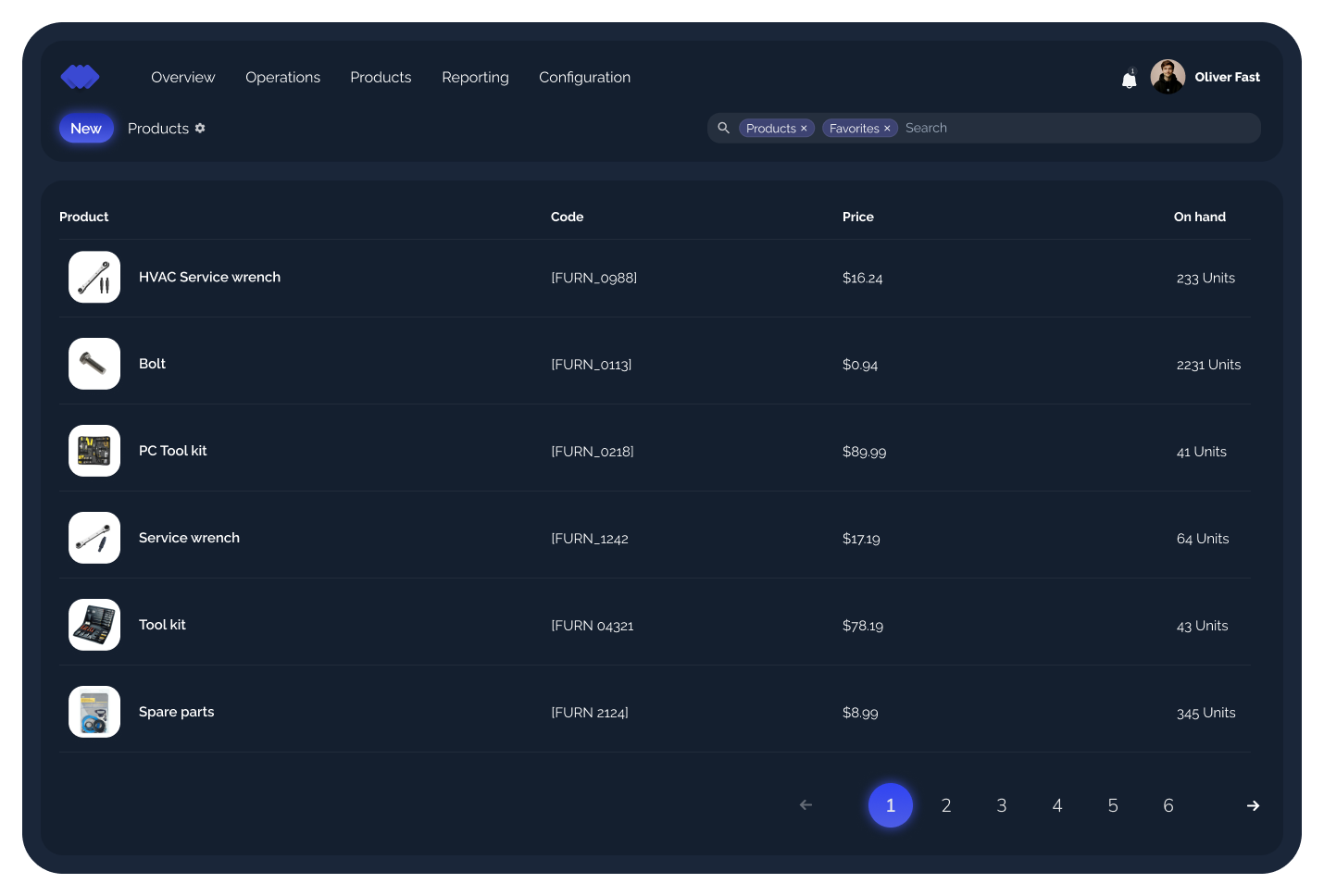Open the PC Tool kit product name

173,451
